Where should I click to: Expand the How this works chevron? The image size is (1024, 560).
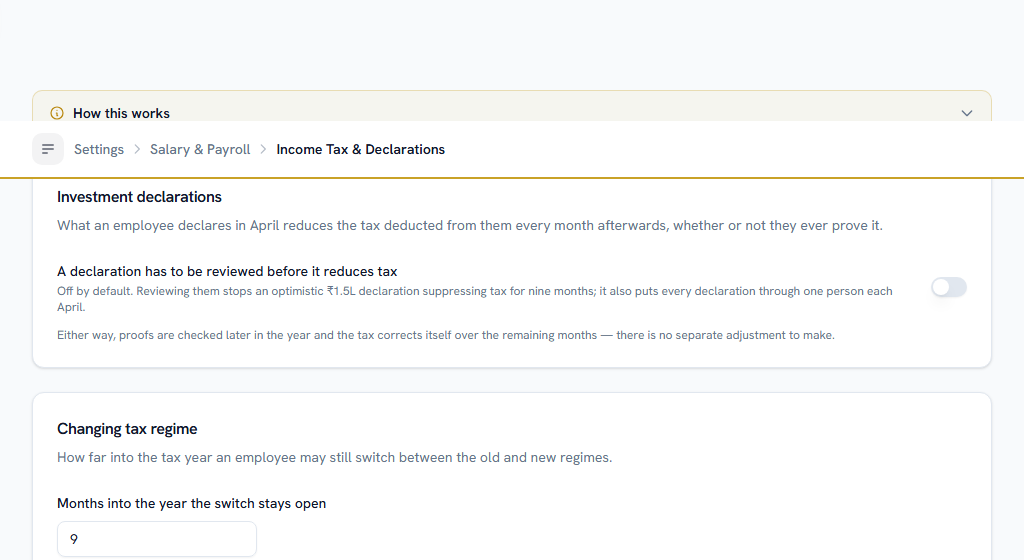tap(967, 113)
